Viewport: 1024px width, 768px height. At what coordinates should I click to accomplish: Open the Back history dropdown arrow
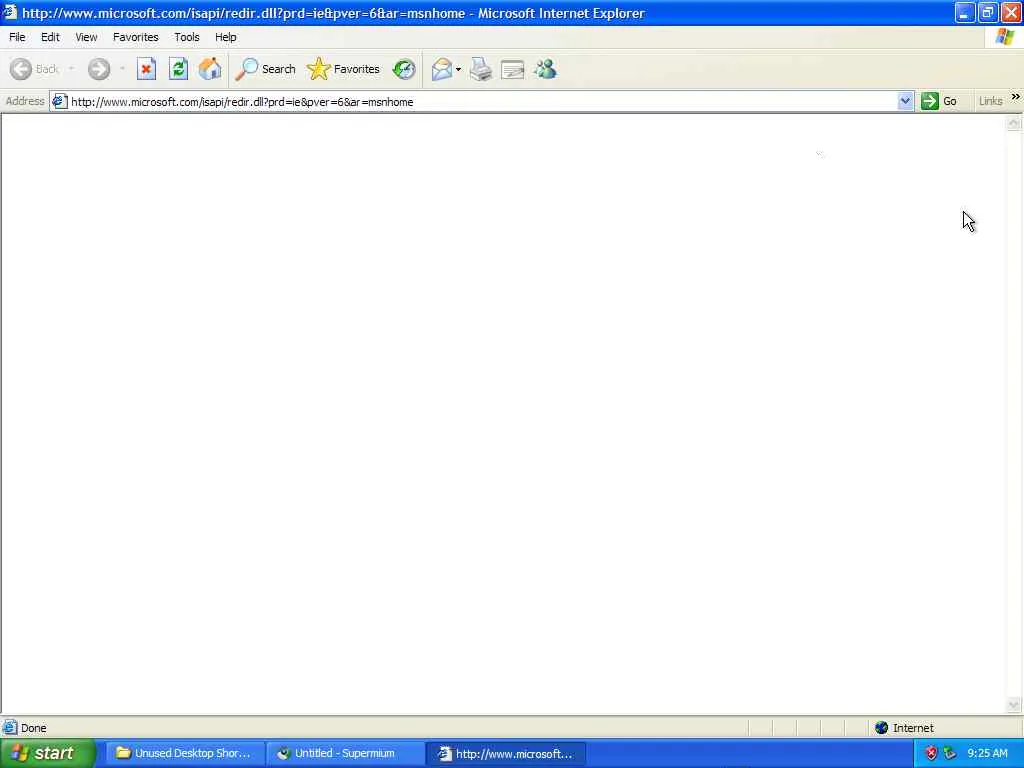(x=71, y=69)
